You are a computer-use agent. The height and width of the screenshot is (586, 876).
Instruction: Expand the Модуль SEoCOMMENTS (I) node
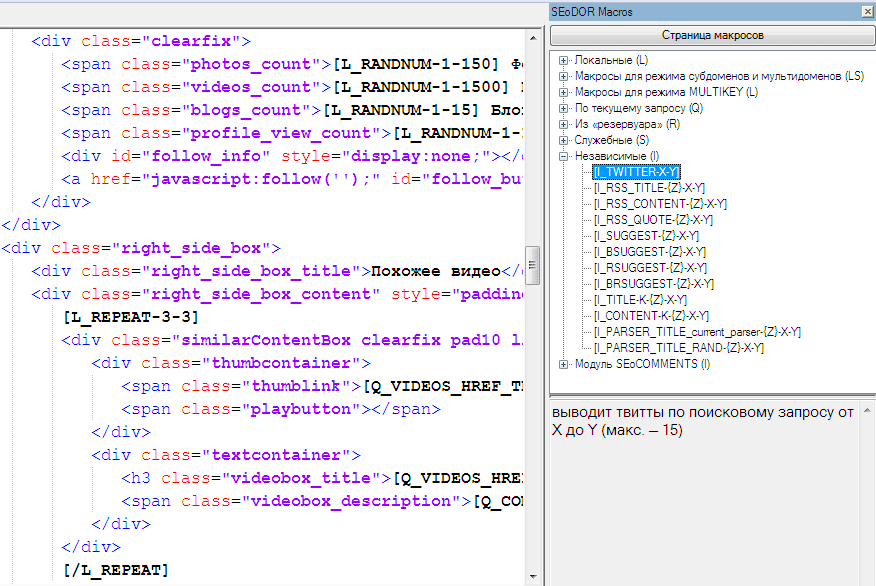click(x=565, y=364)
